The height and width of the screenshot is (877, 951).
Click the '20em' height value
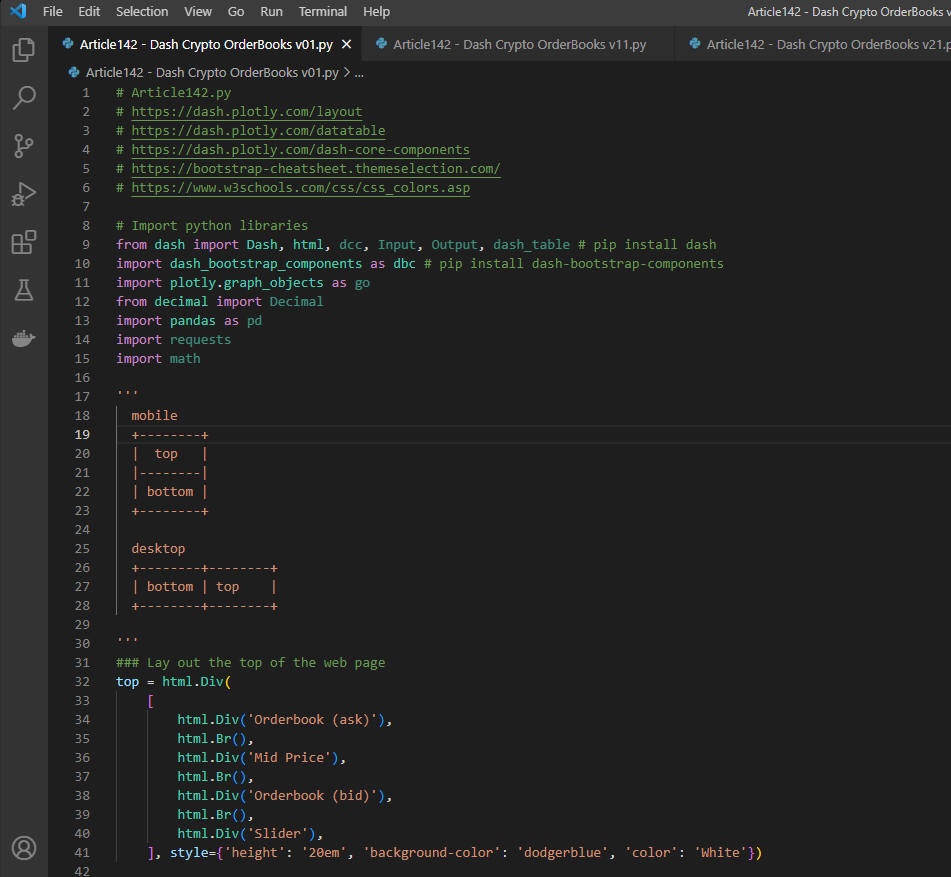[x=324, y=852]
